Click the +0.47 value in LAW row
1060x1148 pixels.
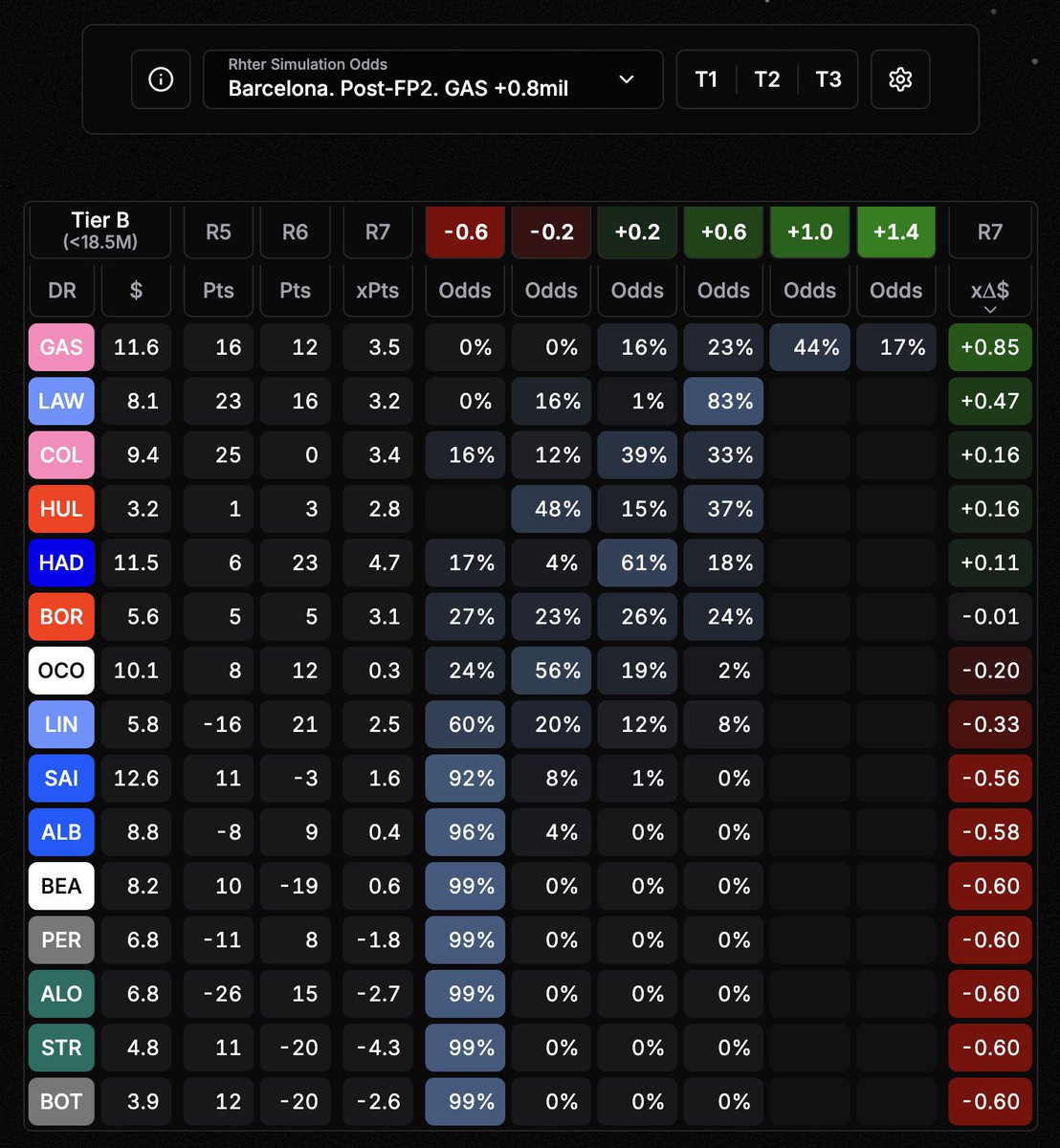coord(990,401)
